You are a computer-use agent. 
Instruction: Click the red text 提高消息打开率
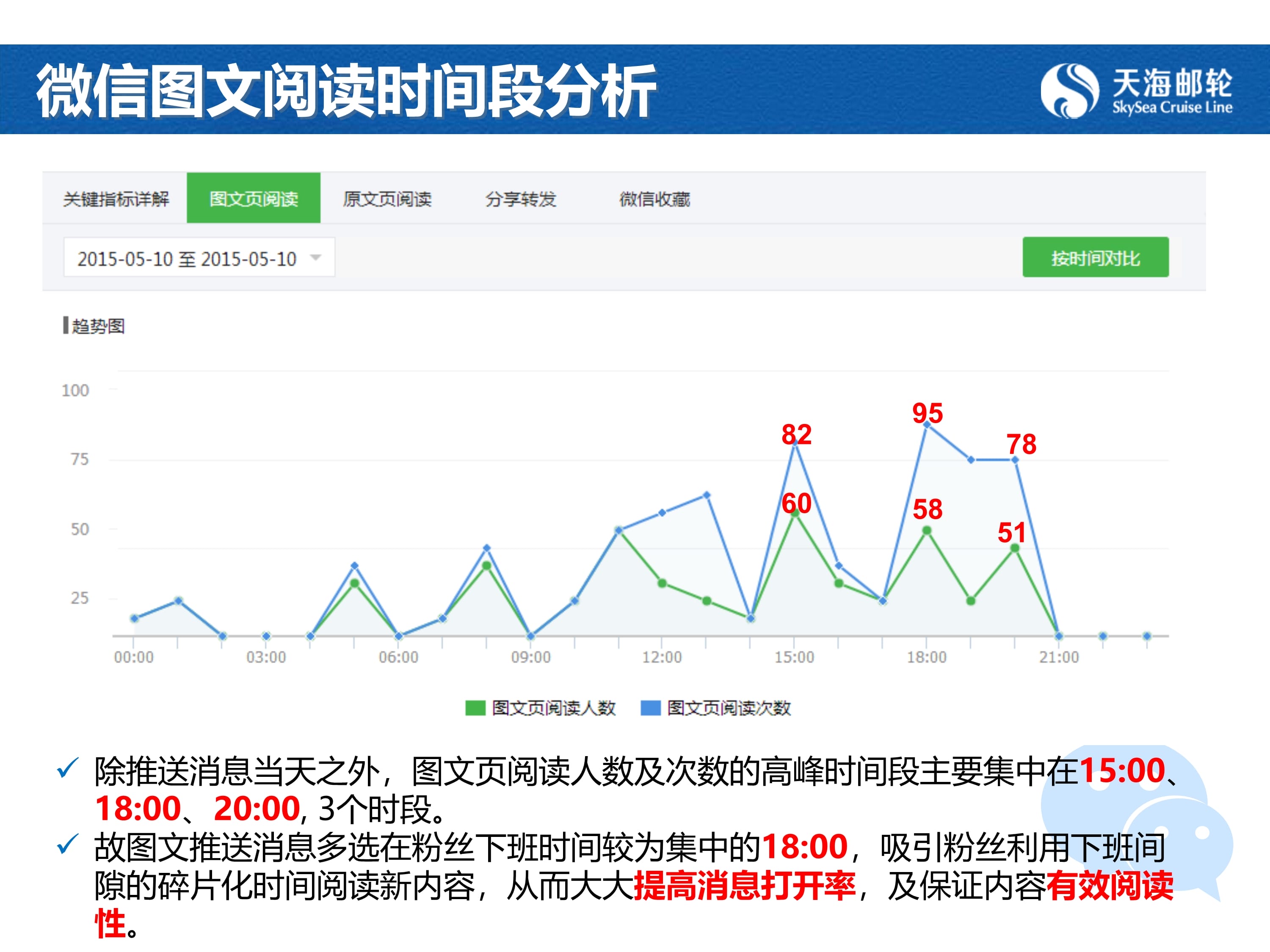(x=744, y=886)
